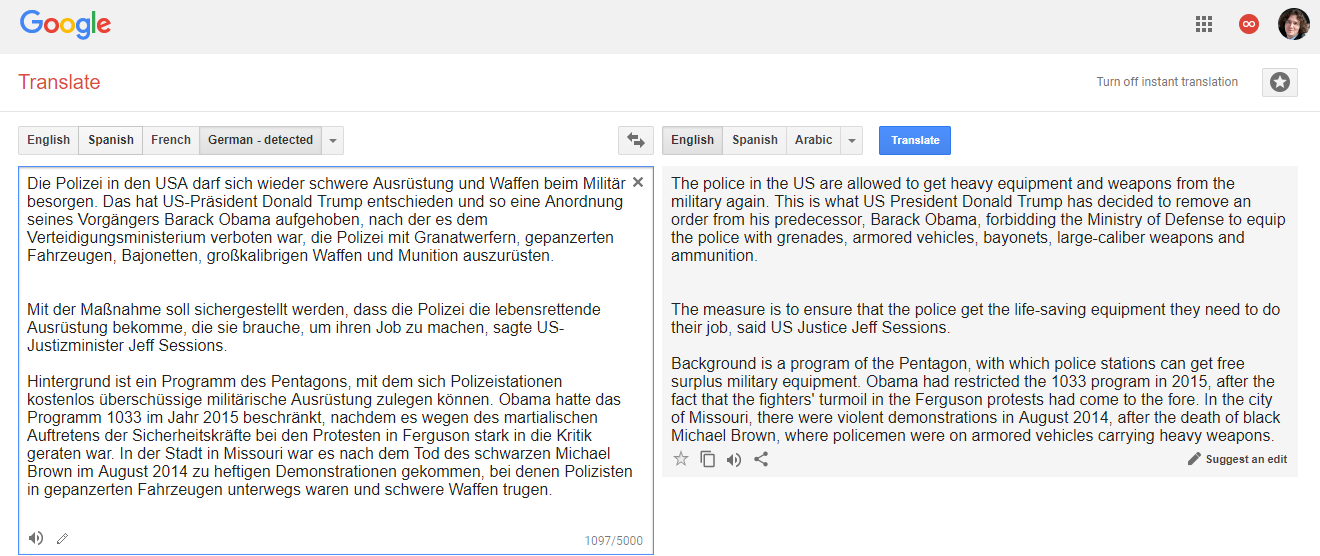Click the 1097/5000 character counter
The height and width of the screenshot is (556, 1320).
click(x=614, y=541)
